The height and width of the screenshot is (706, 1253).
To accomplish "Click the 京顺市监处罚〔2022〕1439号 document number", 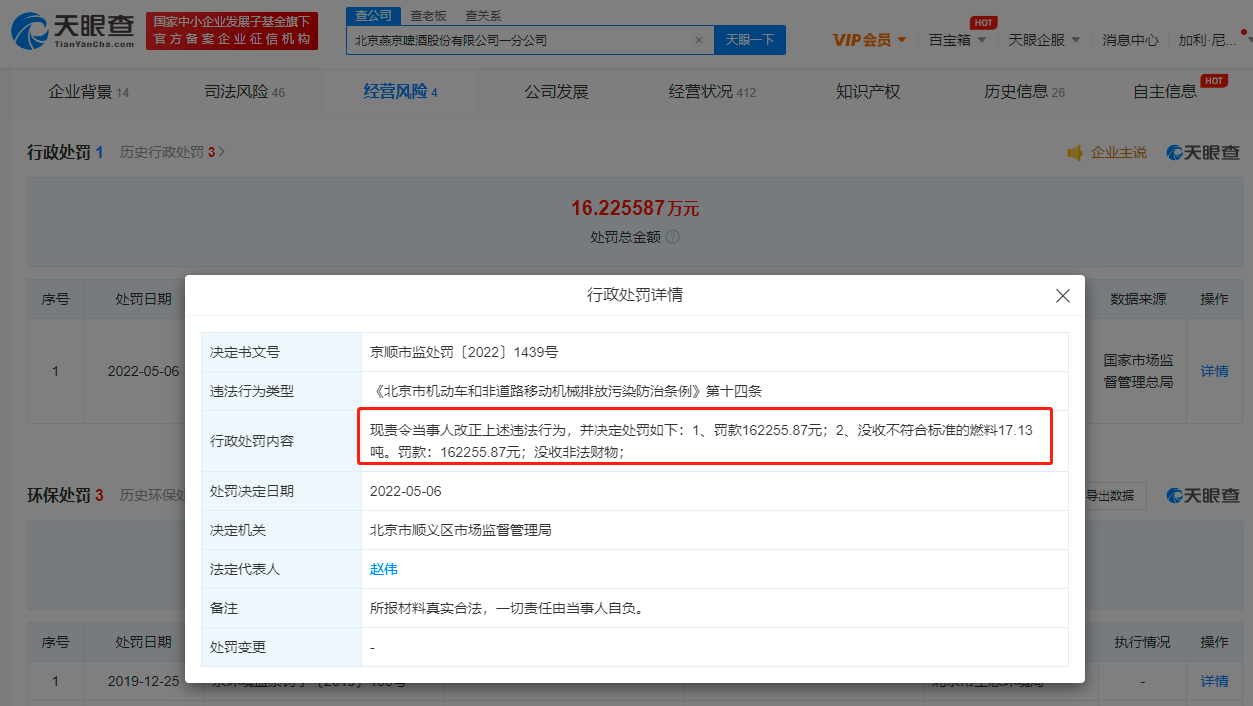I will click(x=464, y=352).
